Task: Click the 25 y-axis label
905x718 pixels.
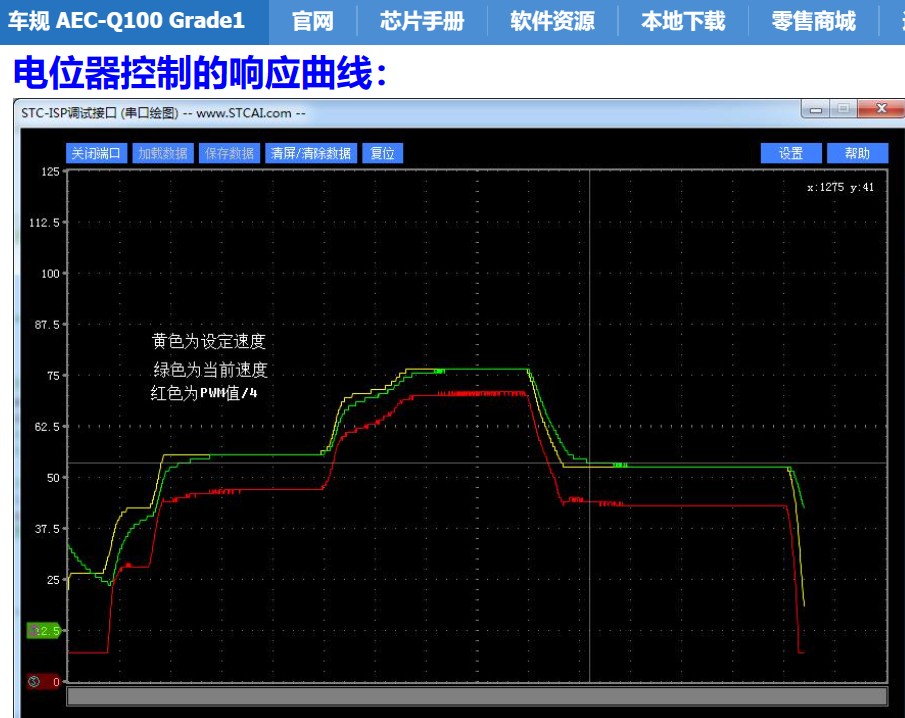Action: pos(53,579)
